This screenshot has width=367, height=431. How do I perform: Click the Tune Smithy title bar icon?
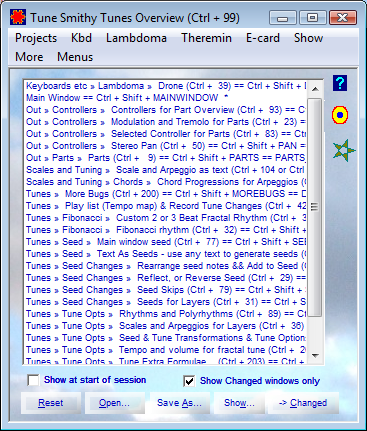pos(18,17)
